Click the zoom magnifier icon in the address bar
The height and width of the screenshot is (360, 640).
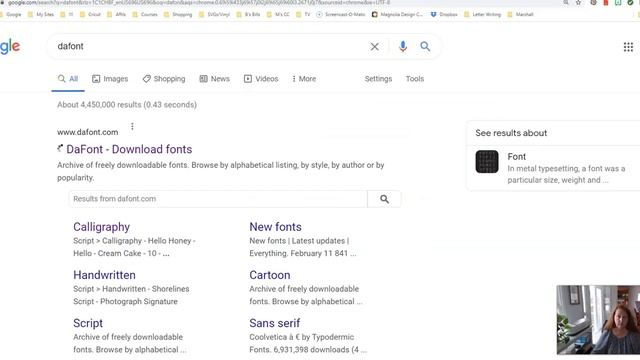pyautogui.click(x=566, y=2)
